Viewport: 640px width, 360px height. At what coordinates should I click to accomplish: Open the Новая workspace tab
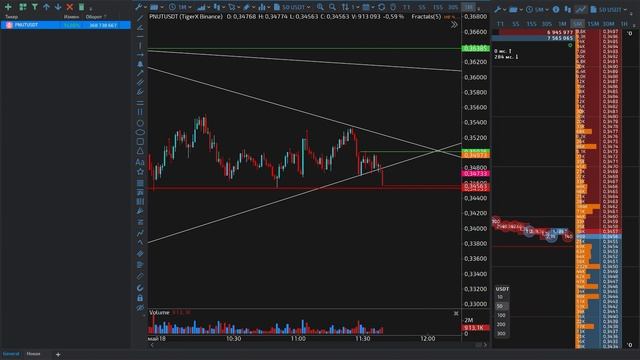tap(33, 354)
